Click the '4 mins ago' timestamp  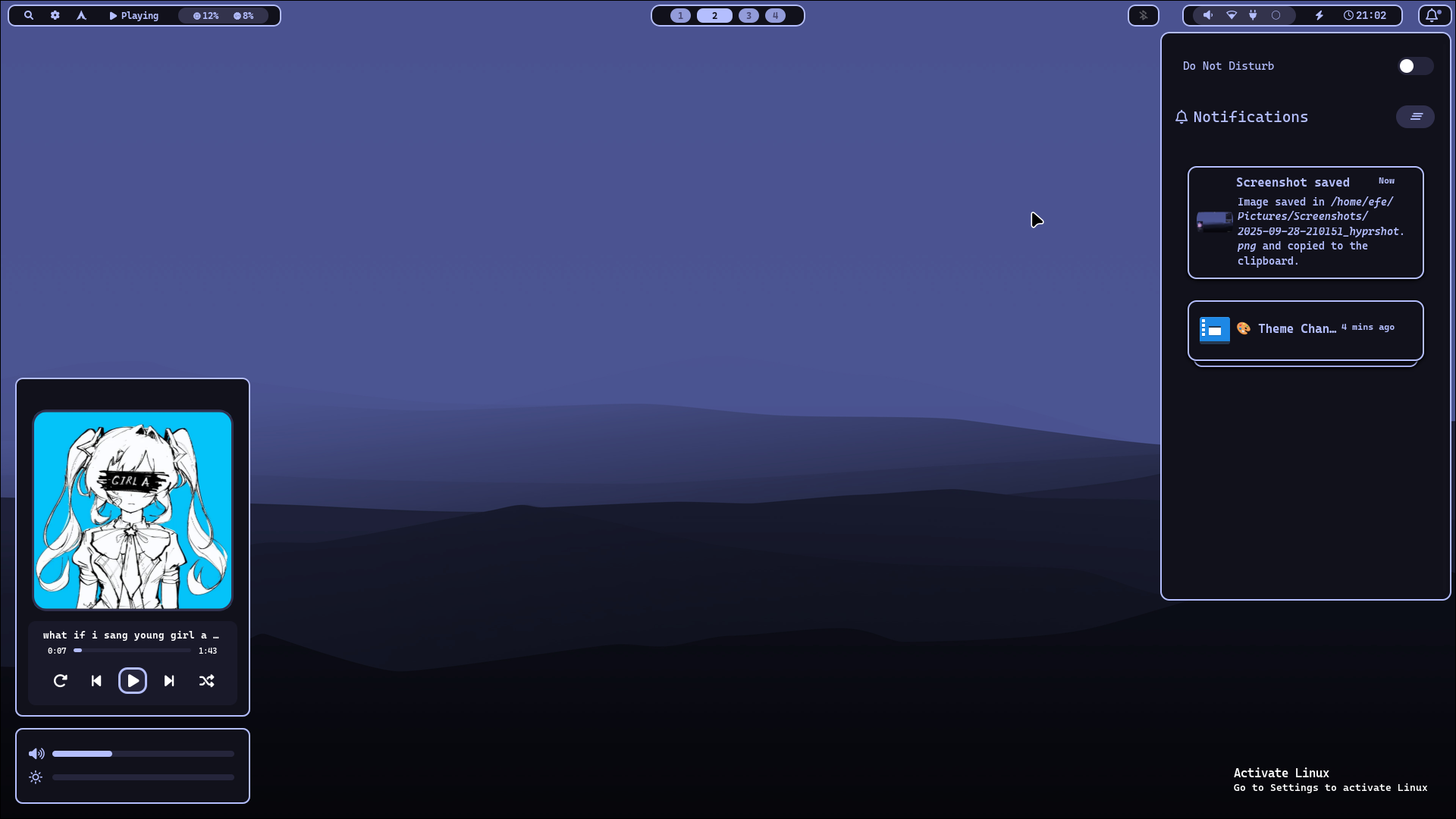(1368, 328)
